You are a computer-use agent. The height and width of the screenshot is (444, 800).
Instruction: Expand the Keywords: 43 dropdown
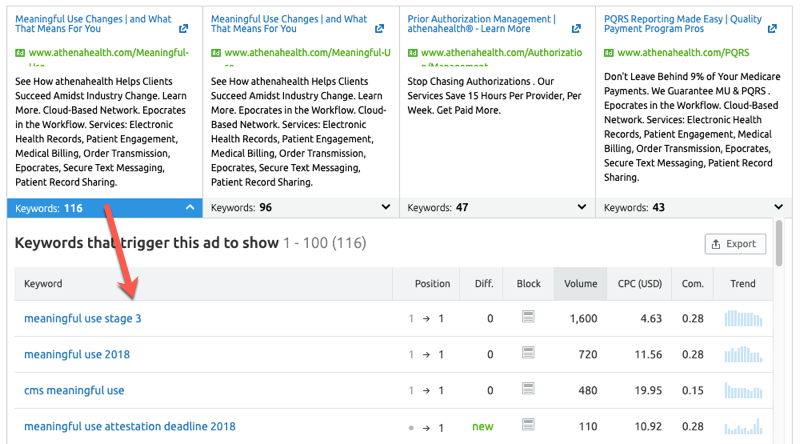(778, 208)
